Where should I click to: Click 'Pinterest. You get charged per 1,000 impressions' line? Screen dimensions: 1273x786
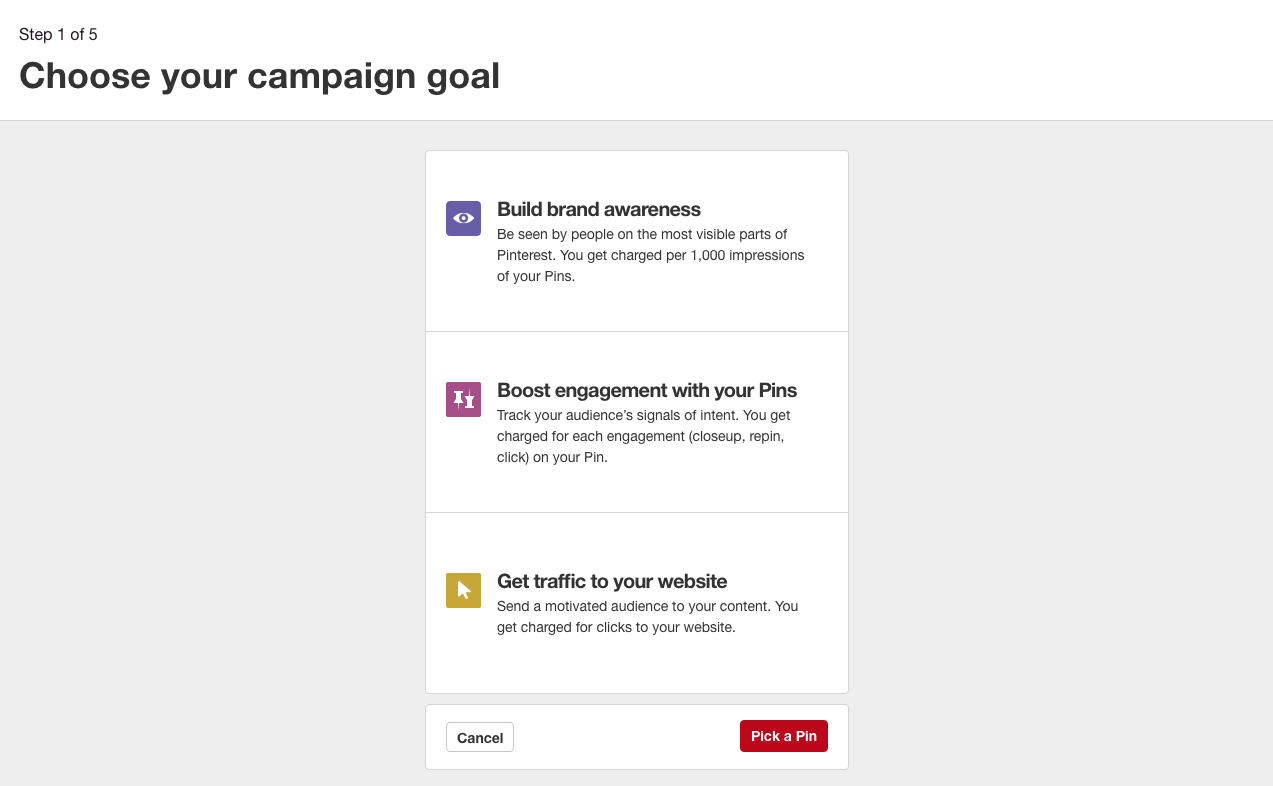651,255
